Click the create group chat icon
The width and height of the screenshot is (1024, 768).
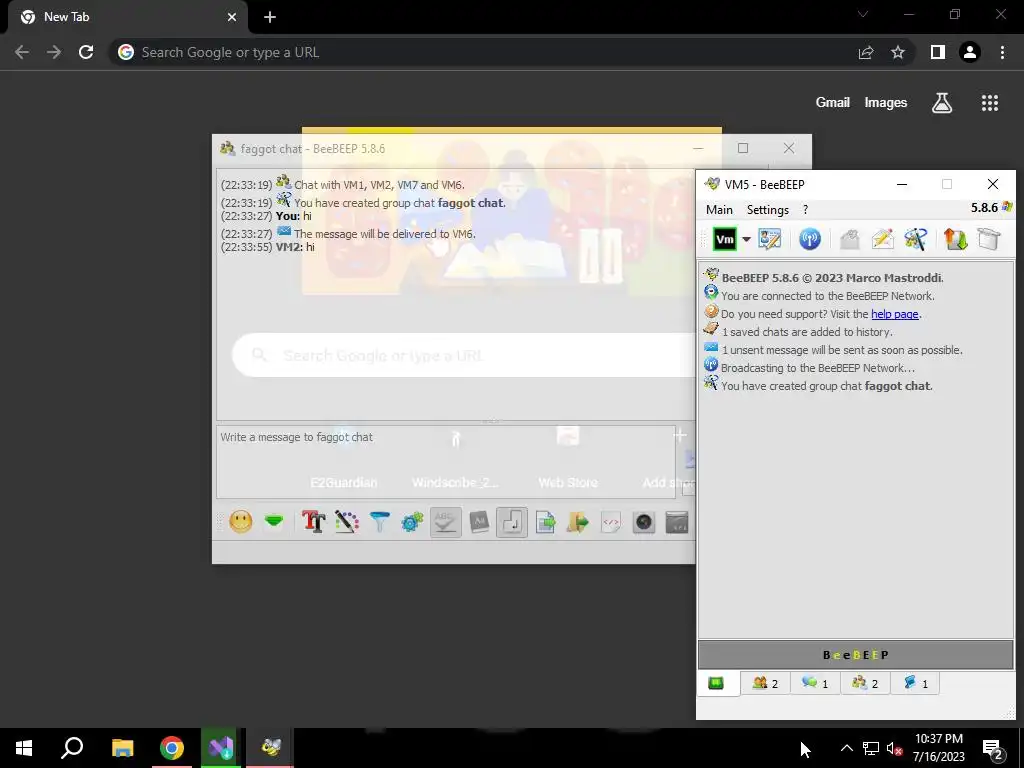(916, 239)
